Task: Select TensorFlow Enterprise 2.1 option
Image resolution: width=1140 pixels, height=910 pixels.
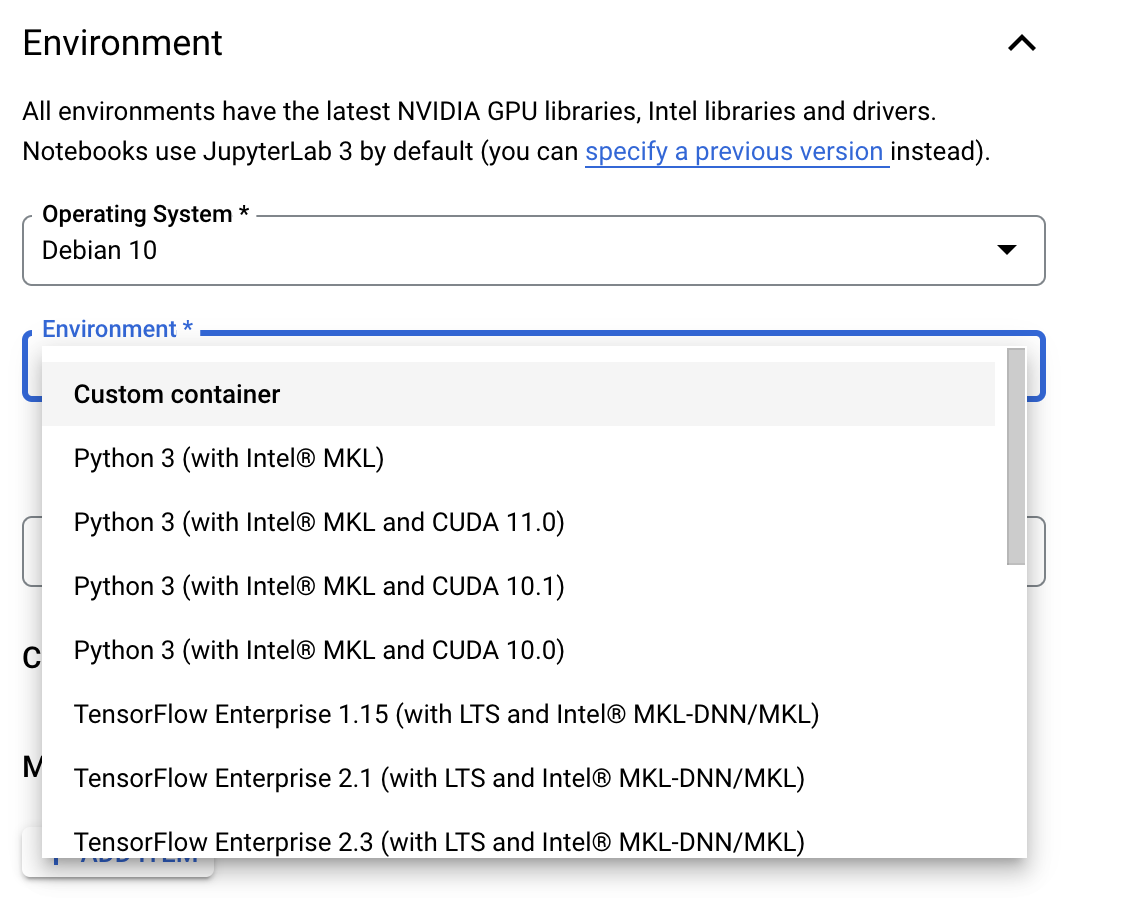Action: (518, 778)
